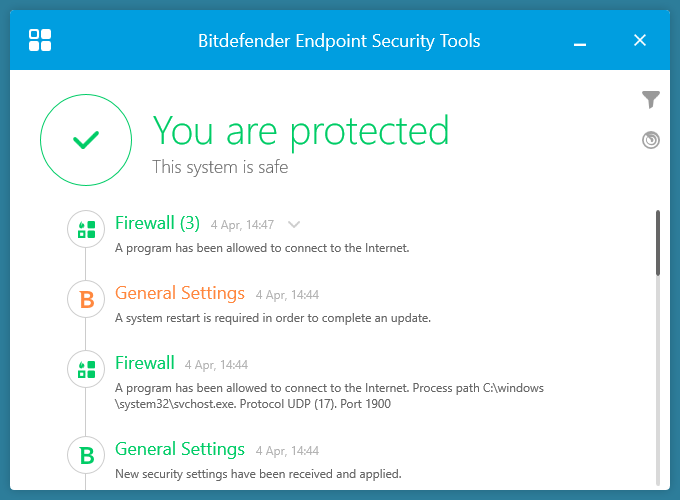
Task: Close the Bitdefender Endpoint Security Tools window
Action: click(640, 40)
